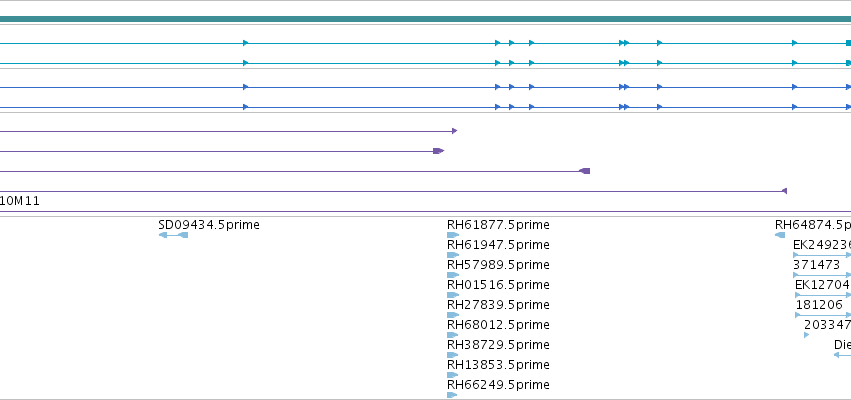This screenshot has height=400, width=851.
Task: Click the arrow glyph under RH61877.5prime
Action: 453,235
